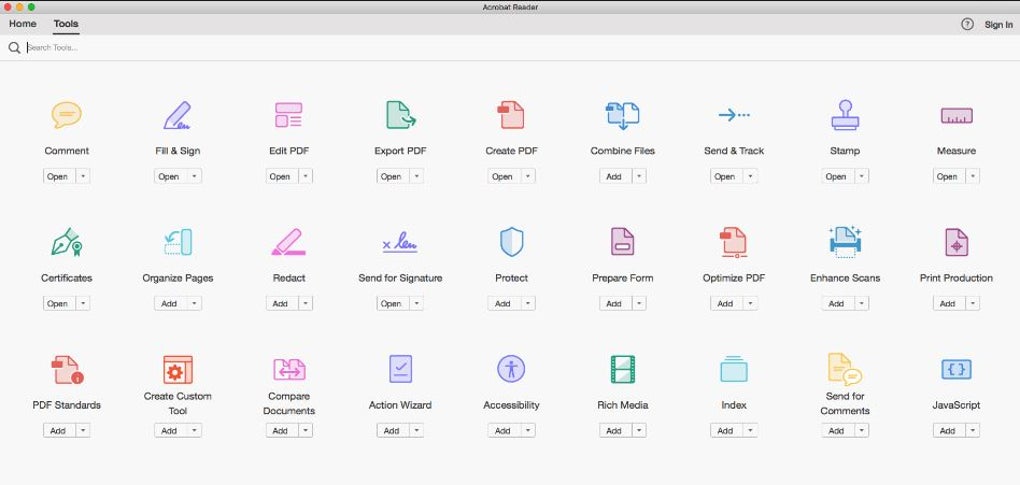Image resolution: width=1020 pixels, height=485 pixels.
Task: Click the Index folder icon
Action: 734,369
